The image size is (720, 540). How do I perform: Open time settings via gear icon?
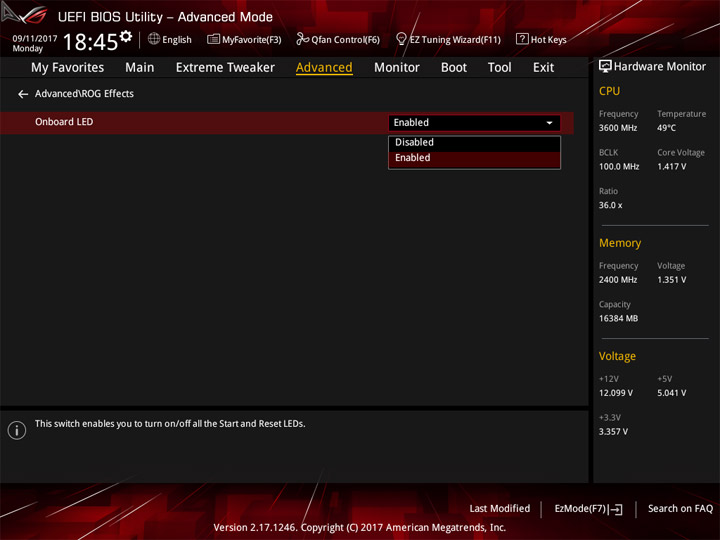coord(126,36)
